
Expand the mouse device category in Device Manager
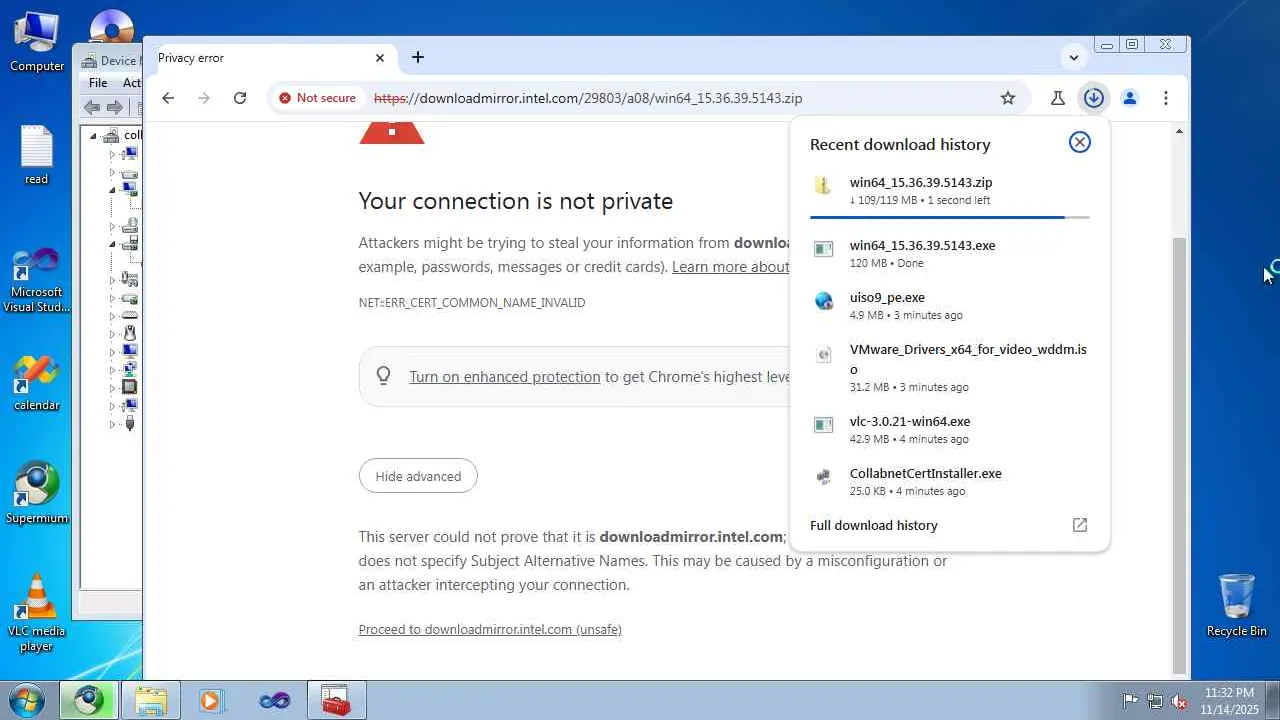tap(112, 332)
